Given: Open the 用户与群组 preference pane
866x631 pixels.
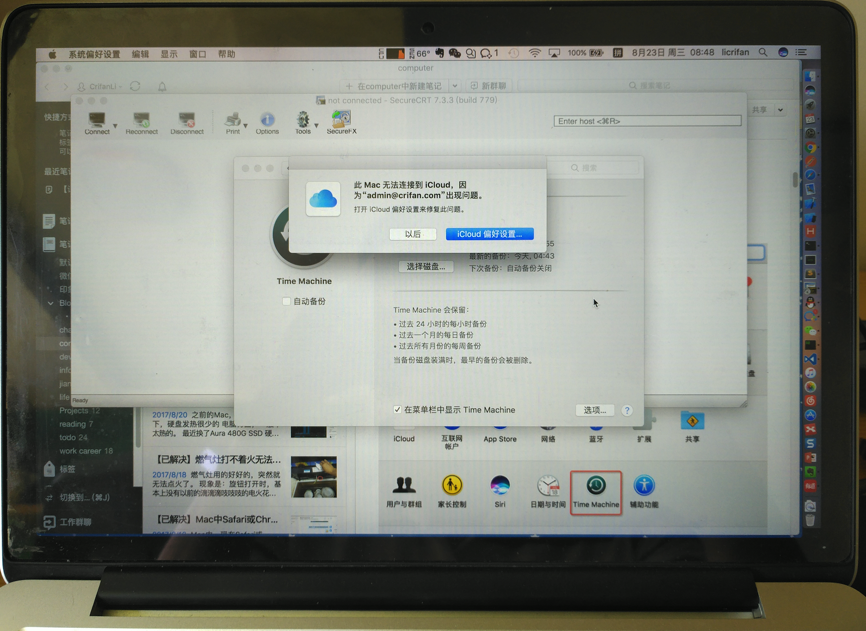Looking at the screenshot, I should (404, 491).
